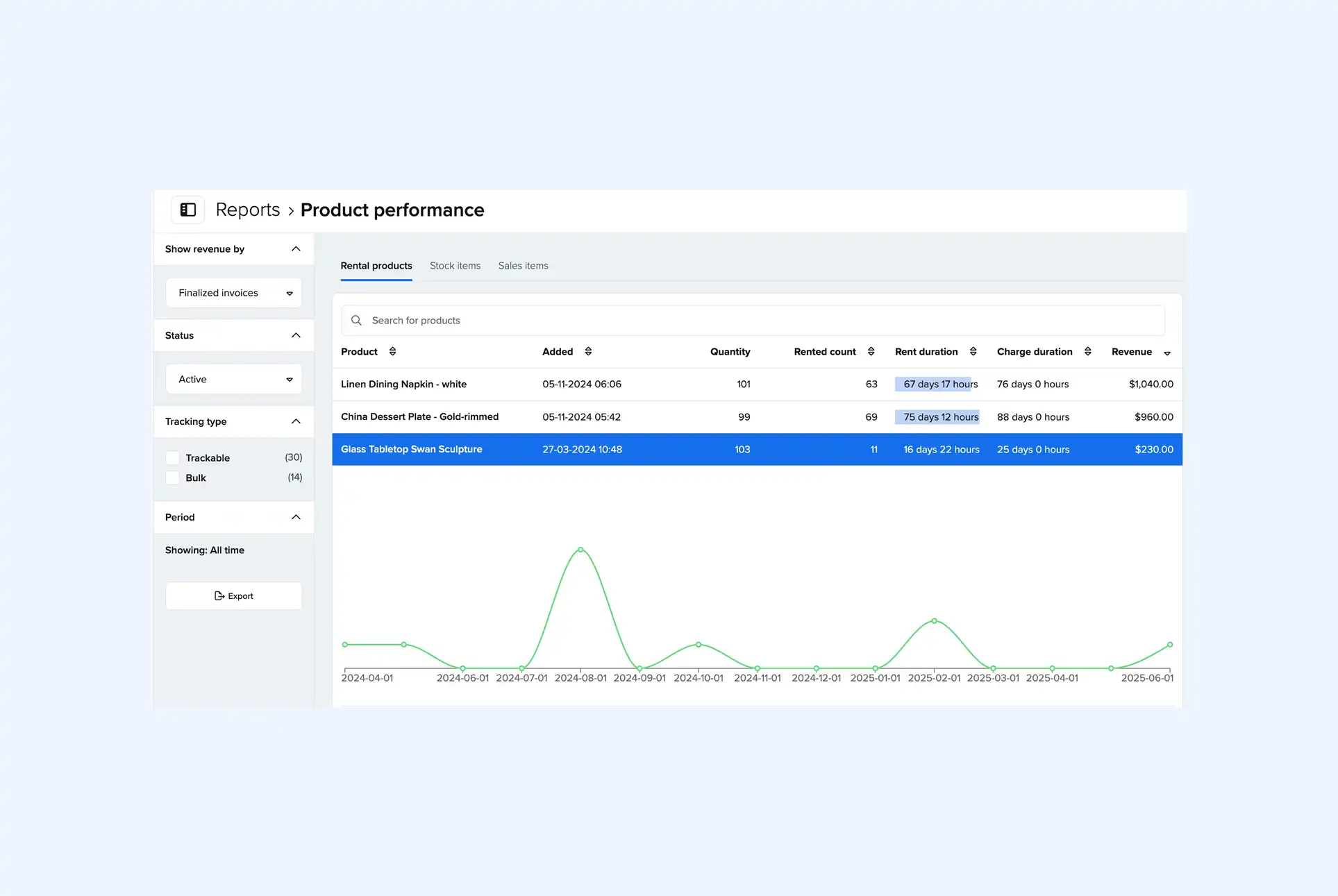The height and width of the screenshot is (896, 1338).
Task: Click the sidebar collapse icon next to Reports
Action: click(187, 210)
